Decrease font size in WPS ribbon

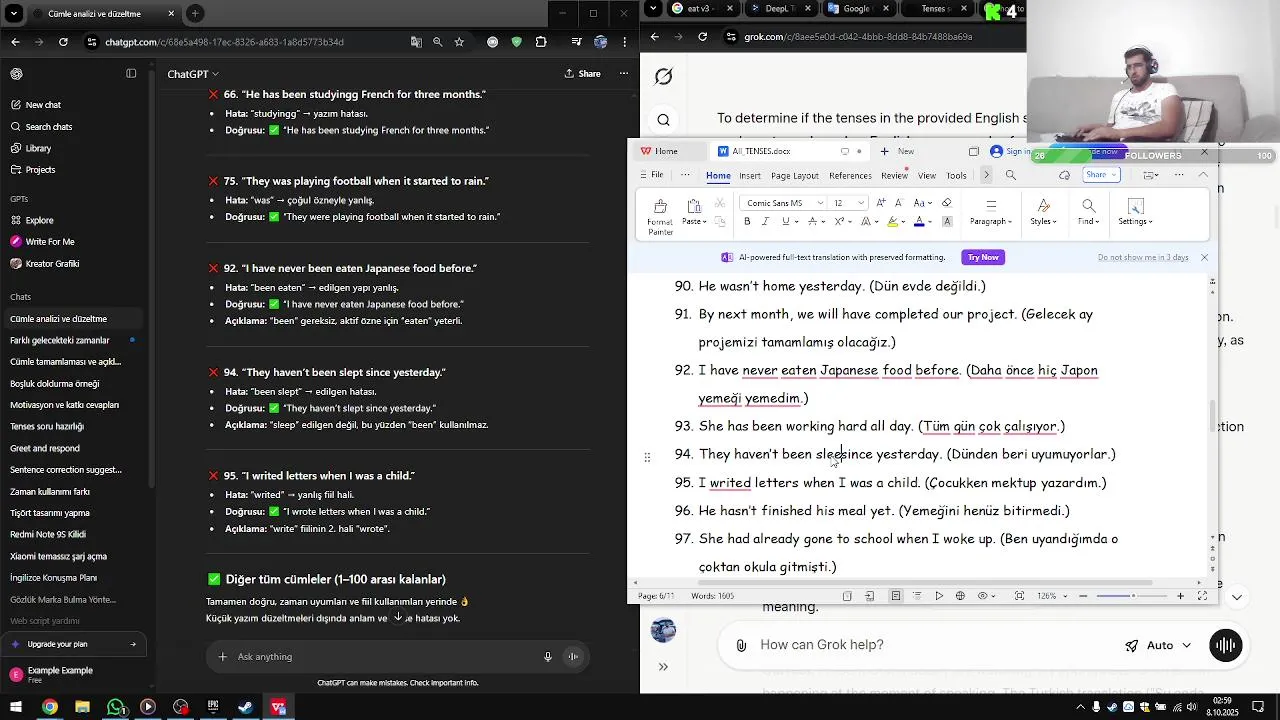tap(899, 203)
